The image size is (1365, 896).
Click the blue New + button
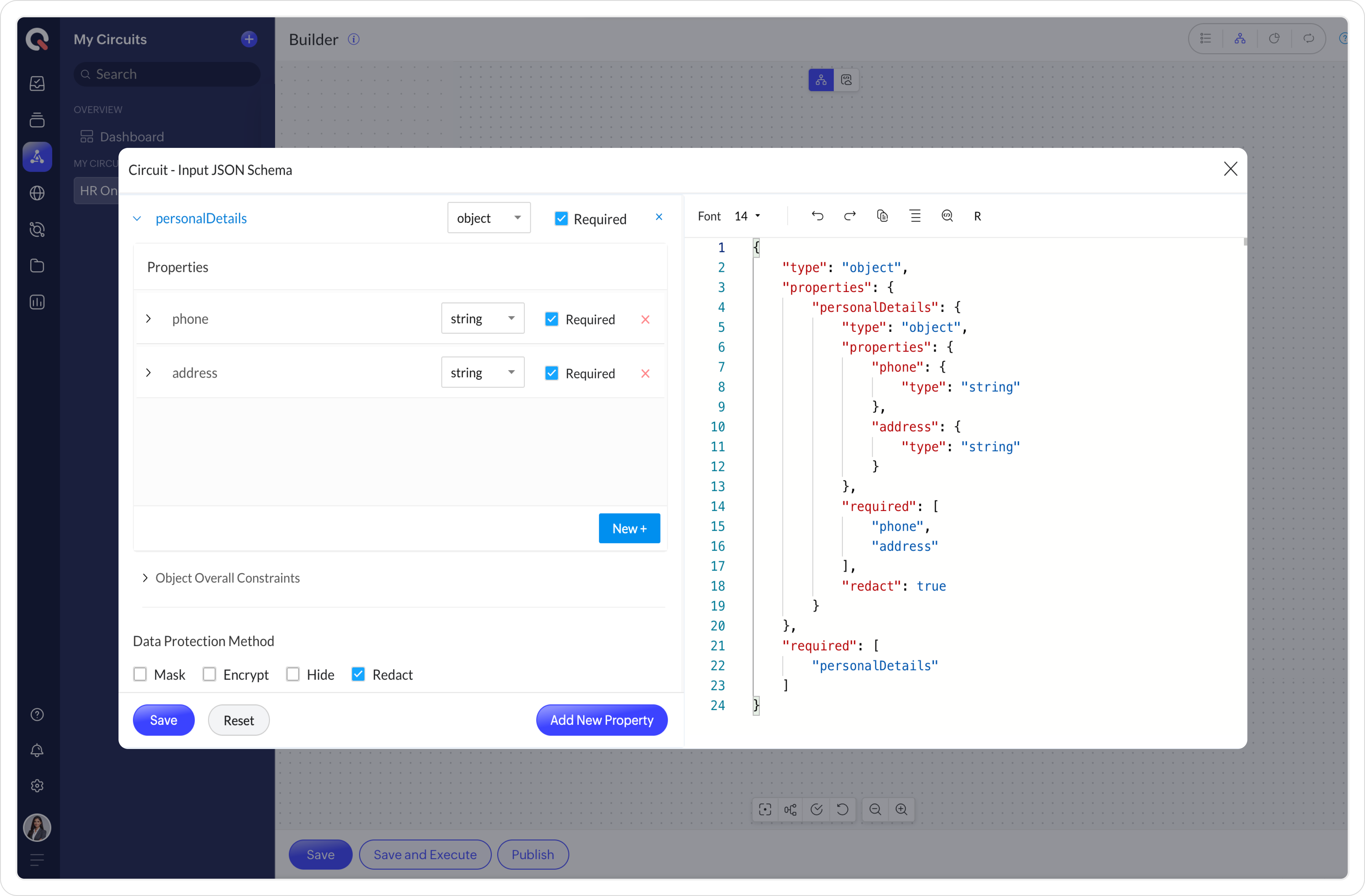pos(629,528)
